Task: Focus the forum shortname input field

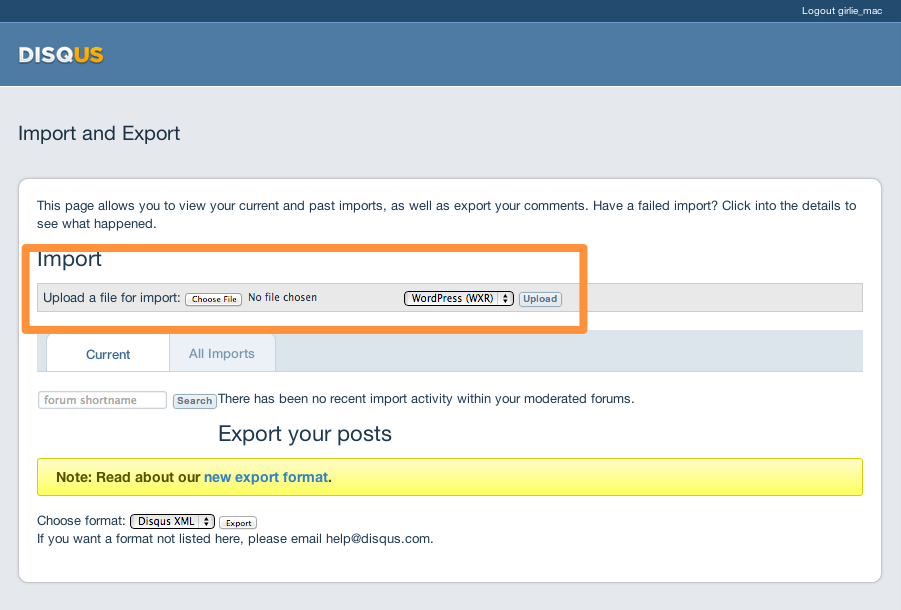Action: click(x=102, y=400)
